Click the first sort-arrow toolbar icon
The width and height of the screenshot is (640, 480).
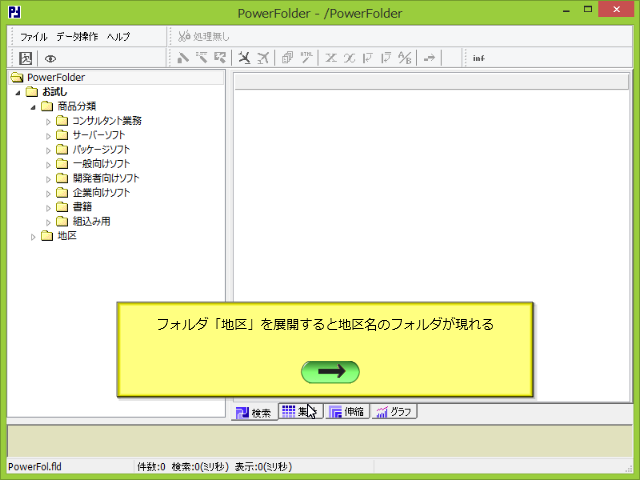(368, 58)
